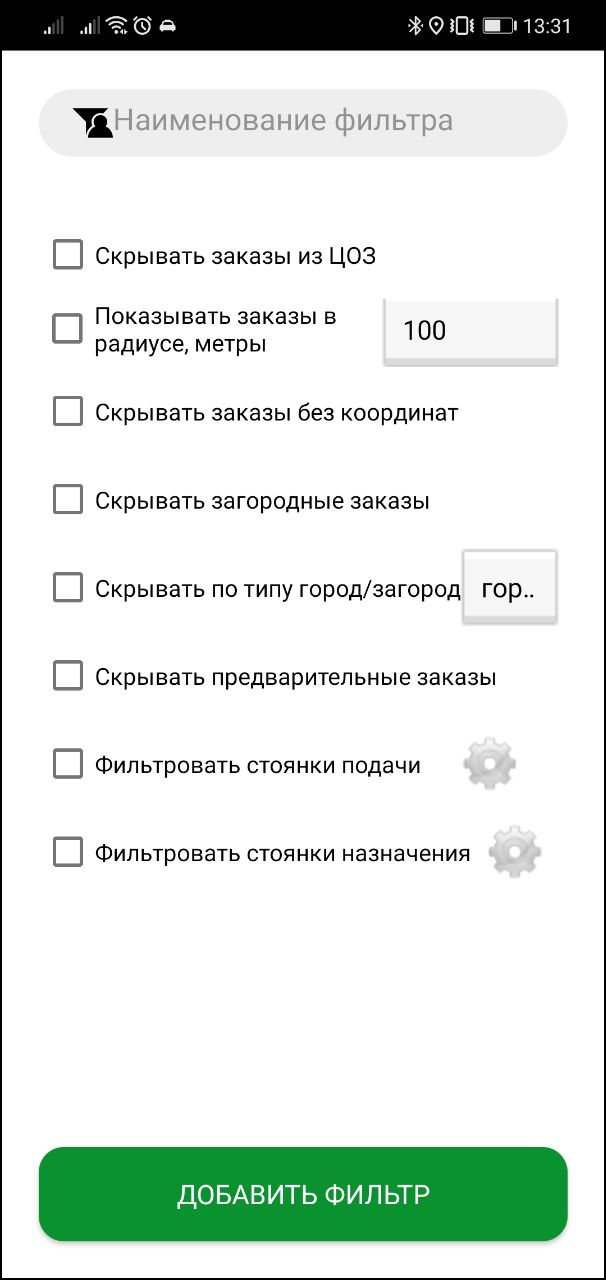Open settings gear for pickup stands filter

[489, 765]
